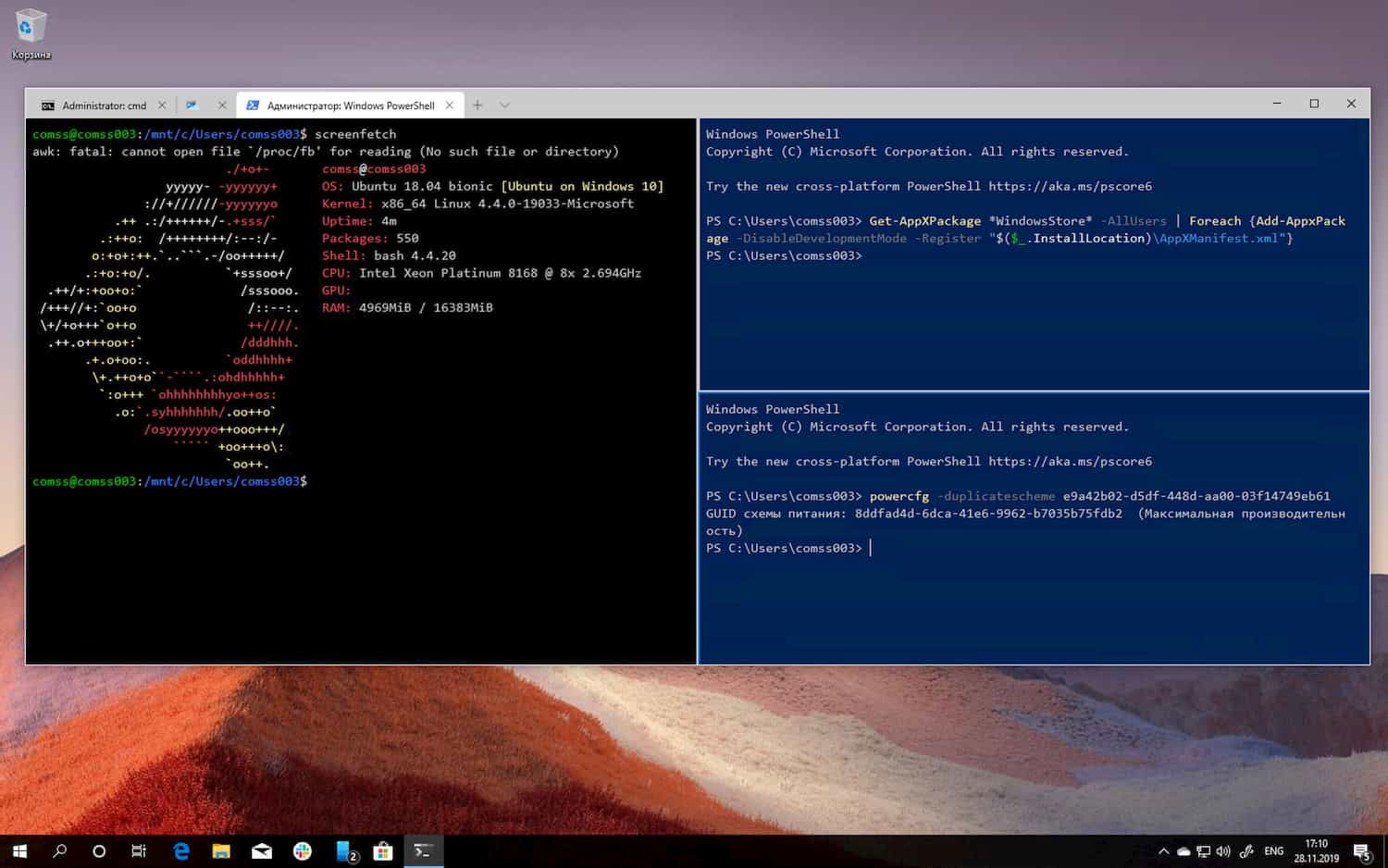Open the volume control in system tray
The width and height of the screenshot is (1388, 868).
(1223, 850)
